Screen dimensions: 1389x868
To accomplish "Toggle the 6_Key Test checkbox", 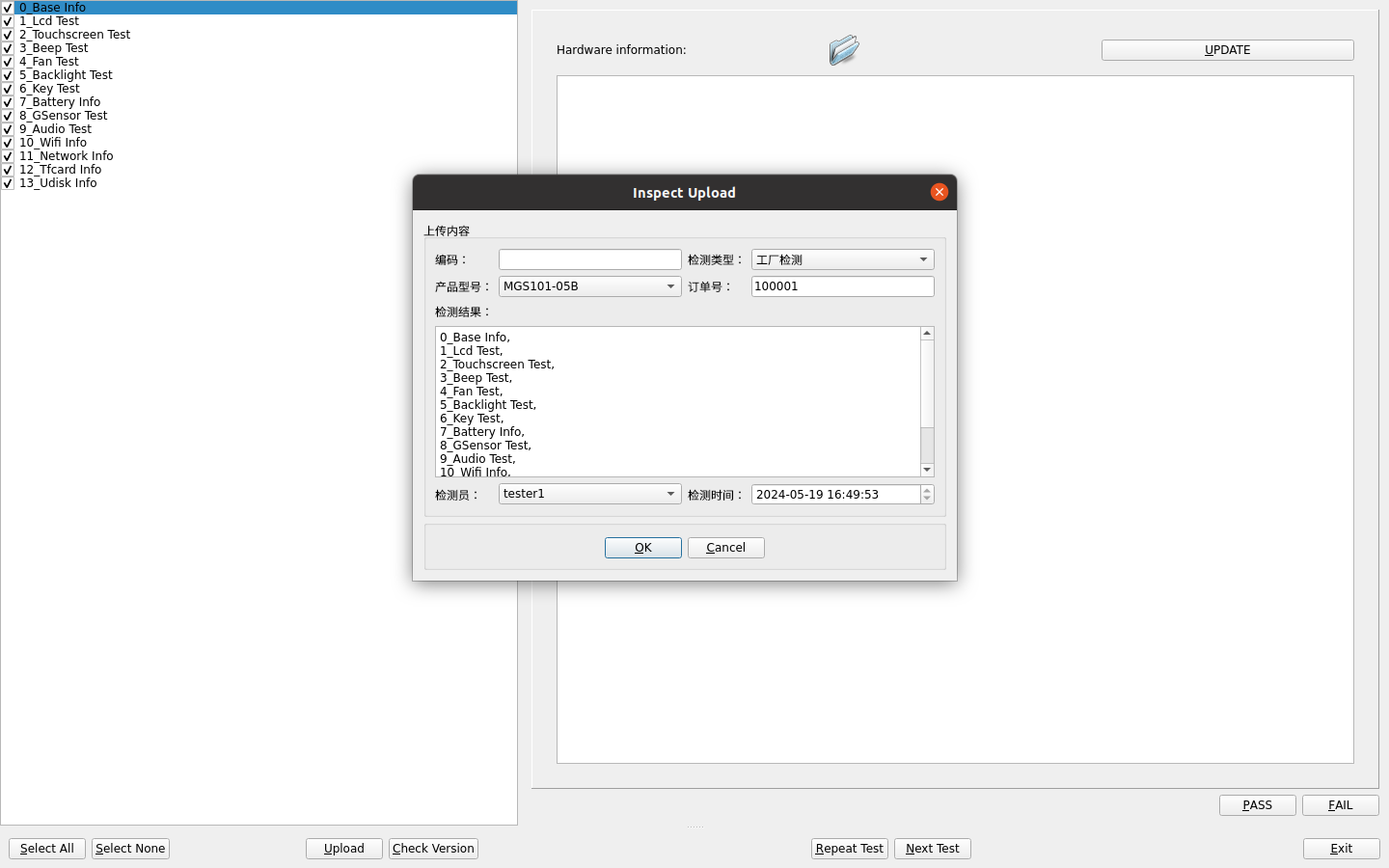I will point(8,89).
